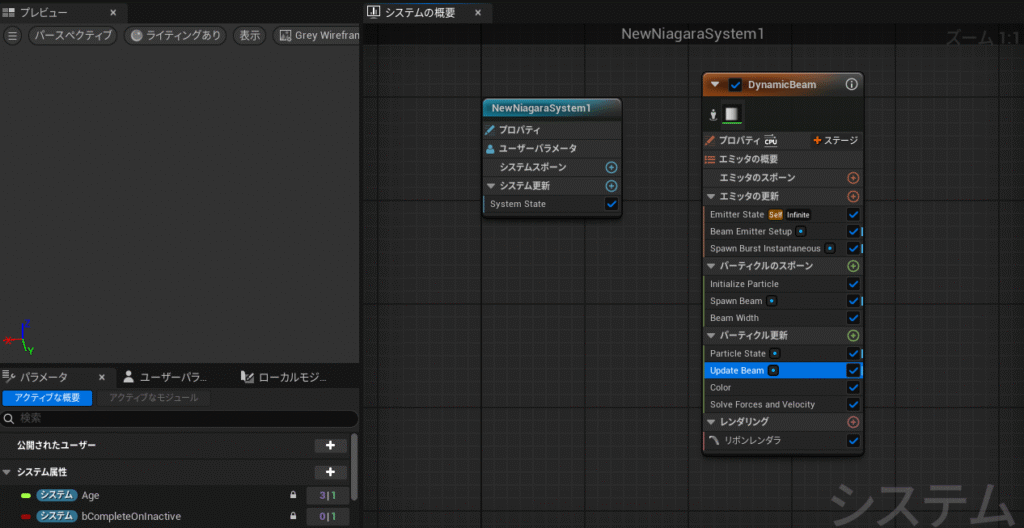
Task: Open the 表示 viewport options dropdown
Action: point(249,36)
